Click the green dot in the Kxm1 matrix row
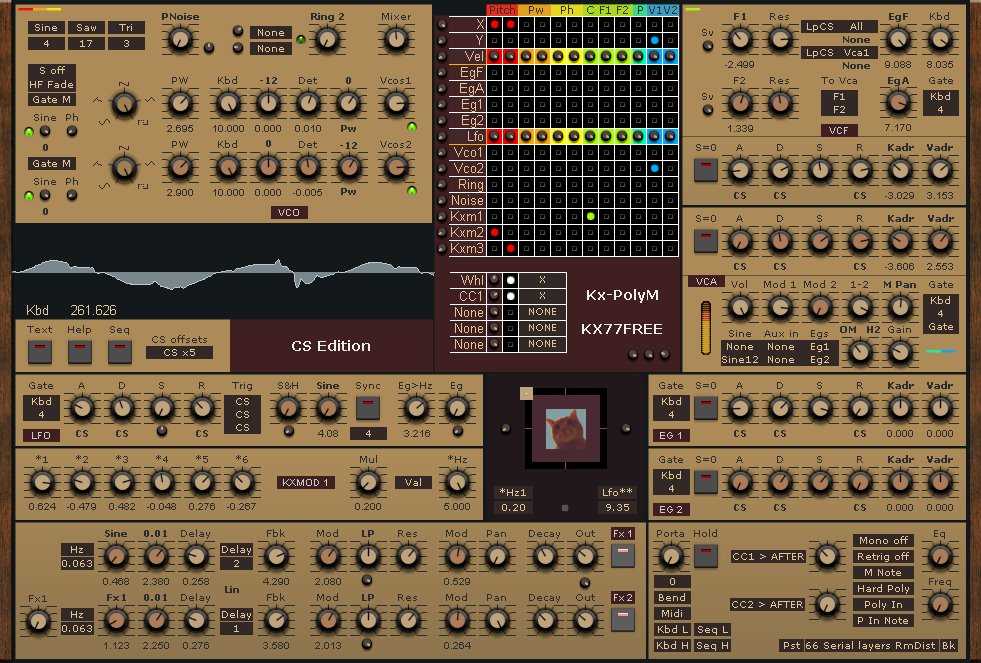The image size is (981, 663). click(x=591, y=216)
